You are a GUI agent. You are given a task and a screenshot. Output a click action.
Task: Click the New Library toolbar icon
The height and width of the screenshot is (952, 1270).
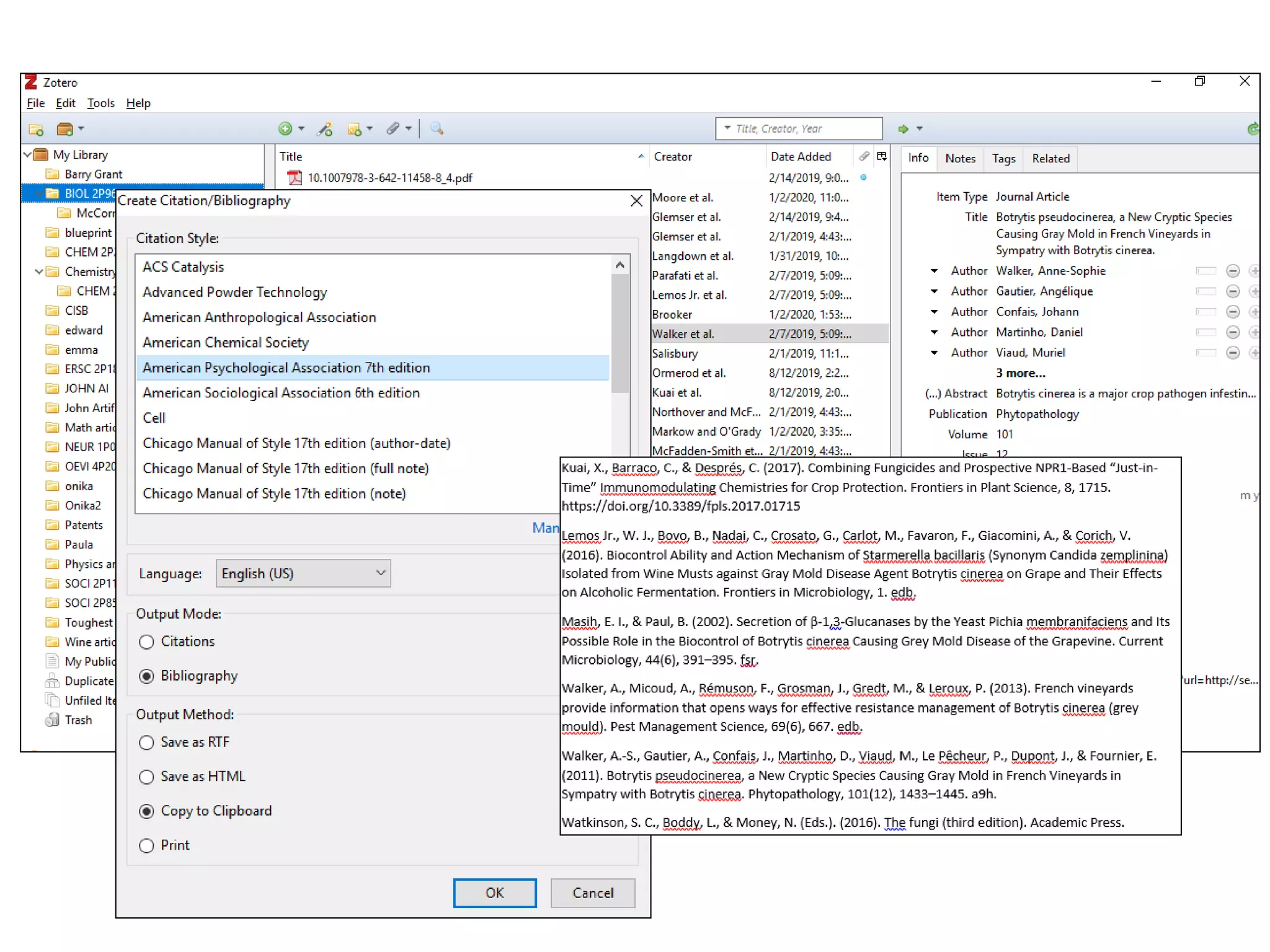(65, 129)
